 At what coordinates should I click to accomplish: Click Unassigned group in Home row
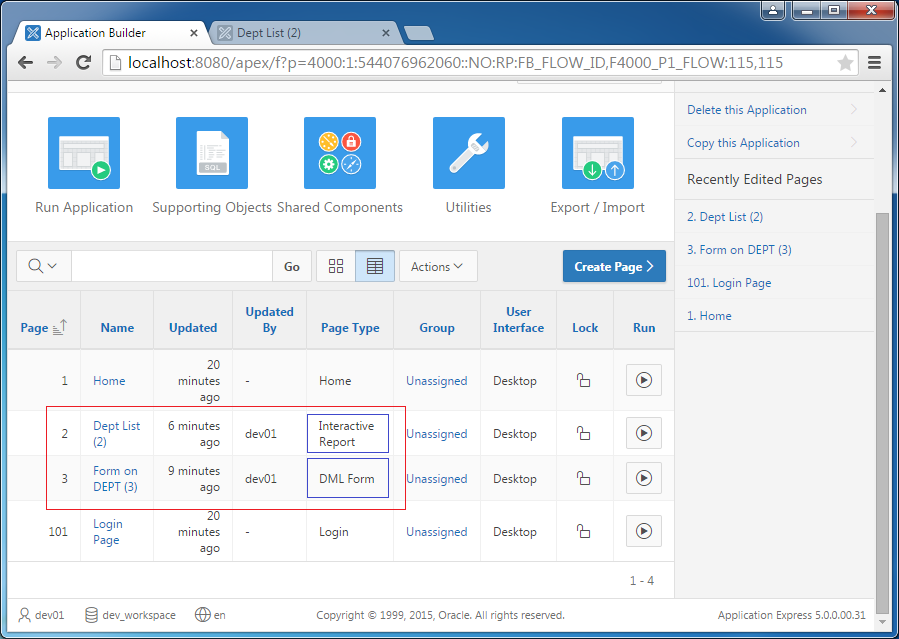point(436,381)
